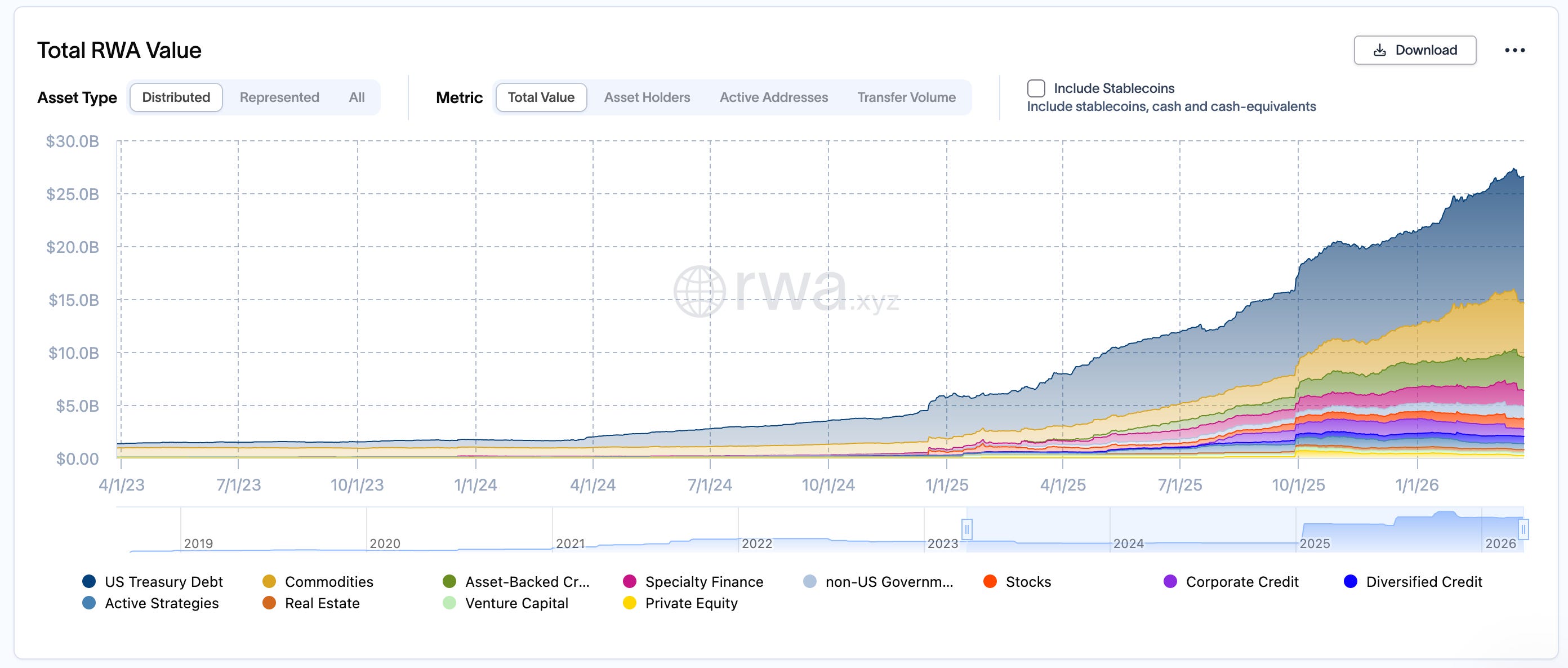This screenshot has width=1568, height=668.
Task: Click the right range slider handle
Action: (x=1522, y=528)
